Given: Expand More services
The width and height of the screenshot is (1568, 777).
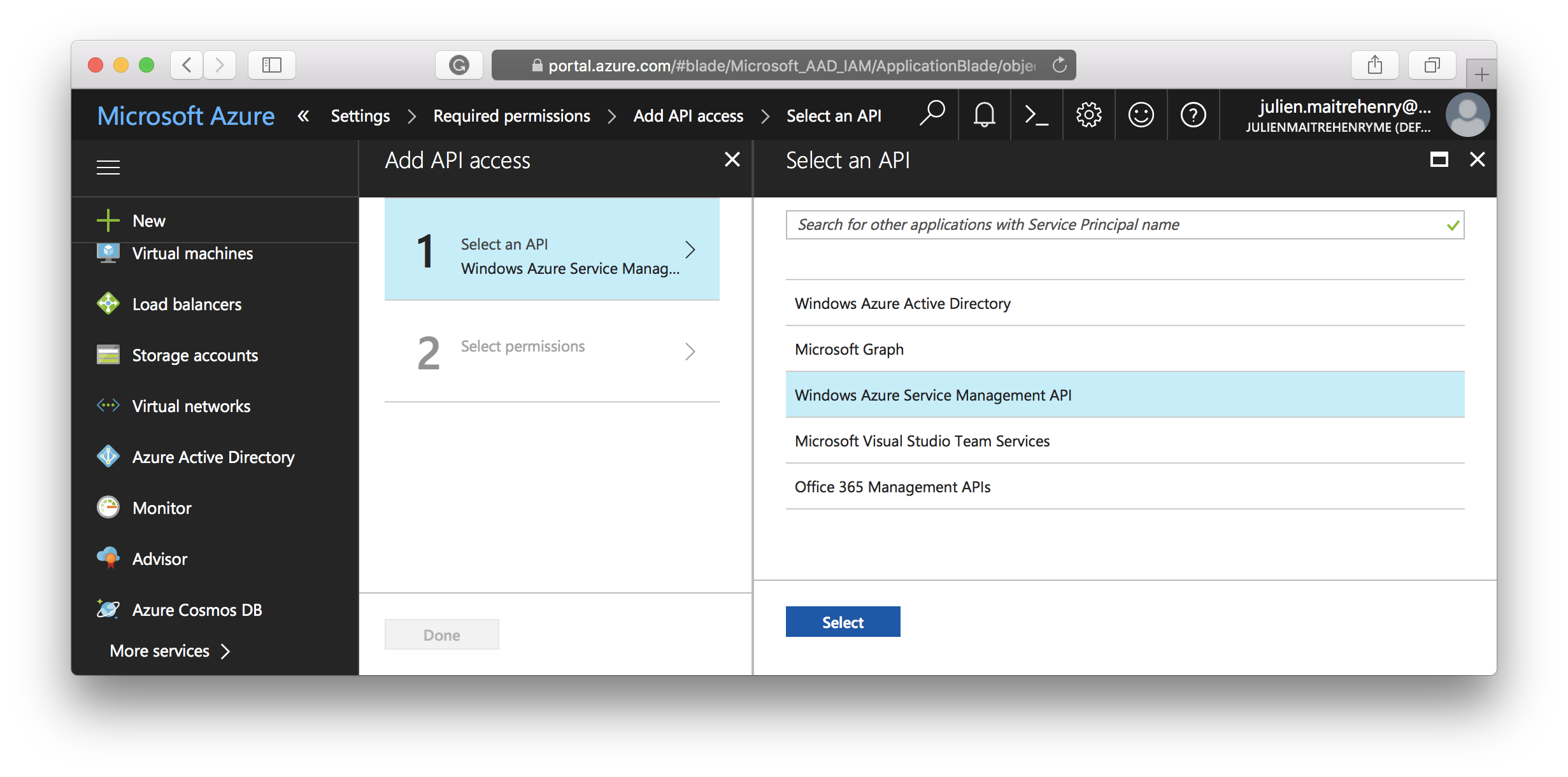Looking at the screenshot, I should click(x=169, y=651).
